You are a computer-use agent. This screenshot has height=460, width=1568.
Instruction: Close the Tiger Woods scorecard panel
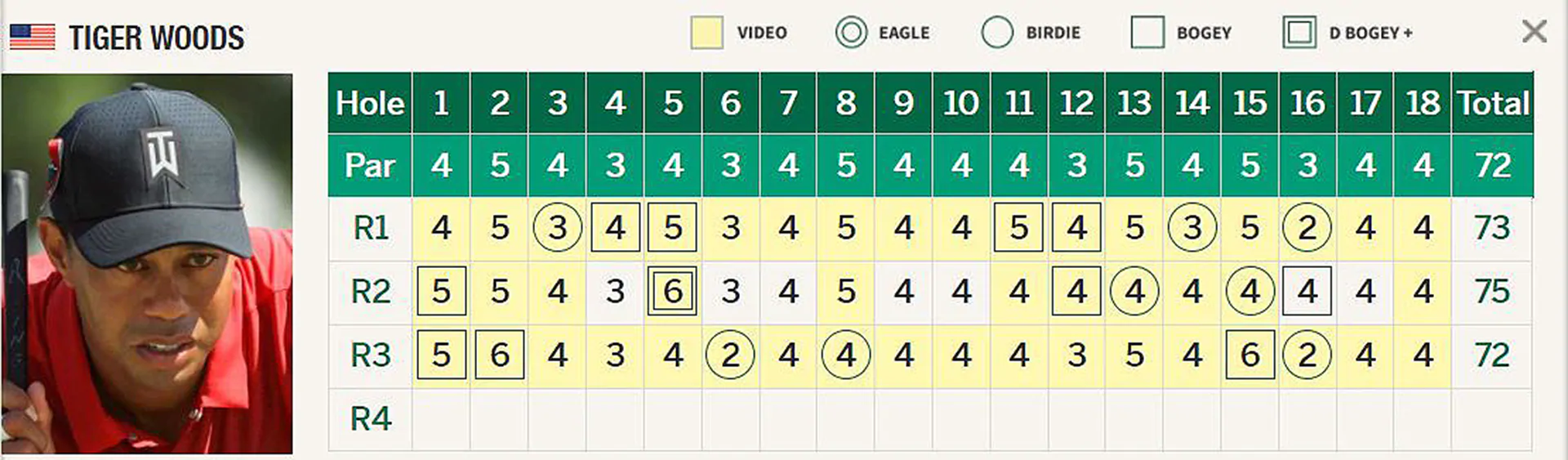coord(1535,32)
